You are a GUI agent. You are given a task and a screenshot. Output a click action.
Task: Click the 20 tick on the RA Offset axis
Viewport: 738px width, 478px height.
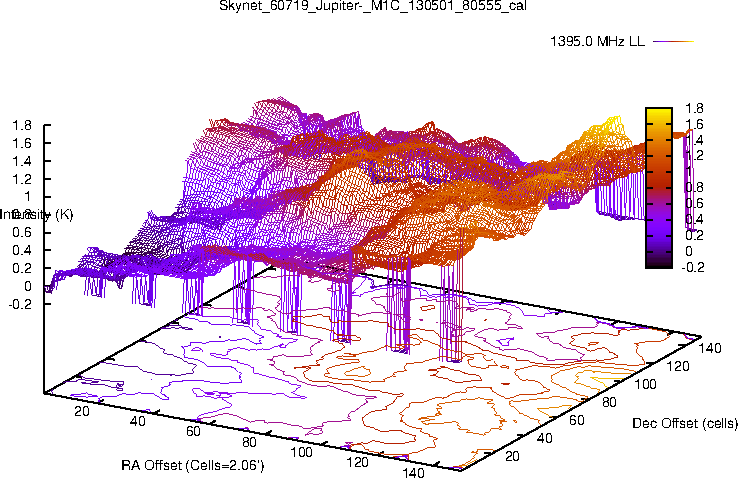tap(82, 411)
